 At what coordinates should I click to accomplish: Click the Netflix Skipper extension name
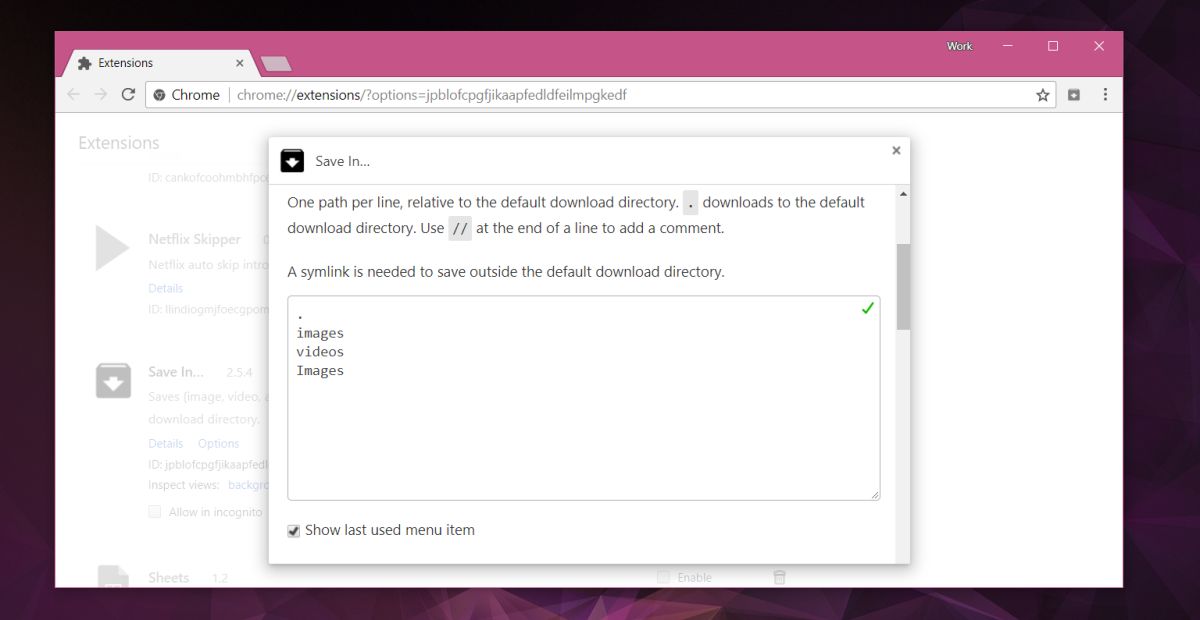(x=195, y=240)
